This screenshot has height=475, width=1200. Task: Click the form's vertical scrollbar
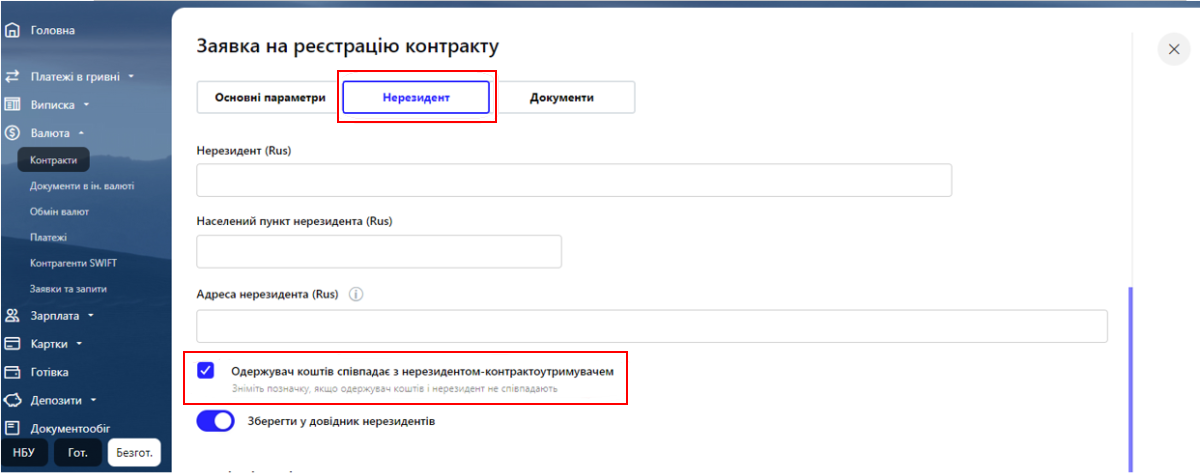pyautogui.click(x=1131, y=378)
